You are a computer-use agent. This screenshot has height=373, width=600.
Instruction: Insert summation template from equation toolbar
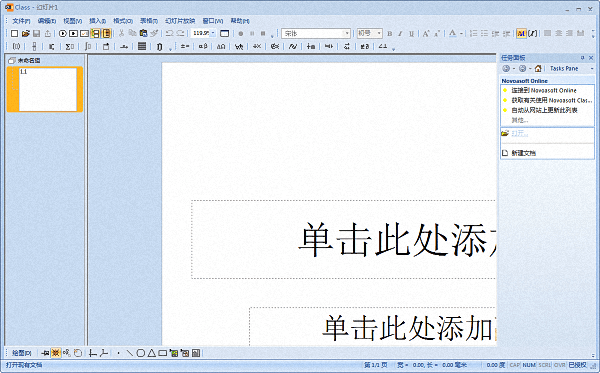click(69, 47)
